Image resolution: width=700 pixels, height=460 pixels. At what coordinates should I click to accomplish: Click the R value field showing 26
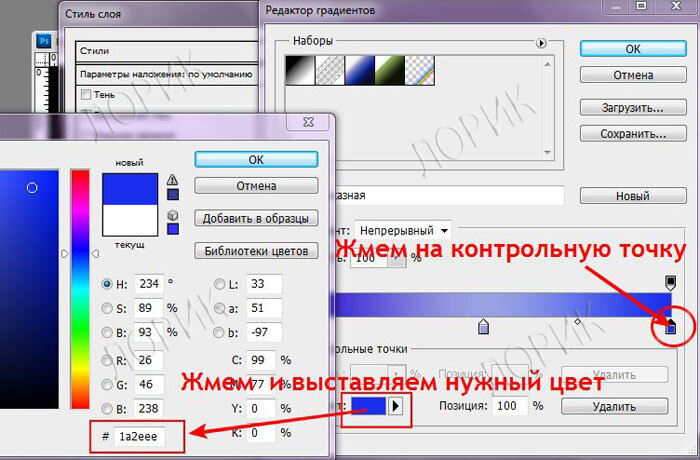[x=149, y=360]
